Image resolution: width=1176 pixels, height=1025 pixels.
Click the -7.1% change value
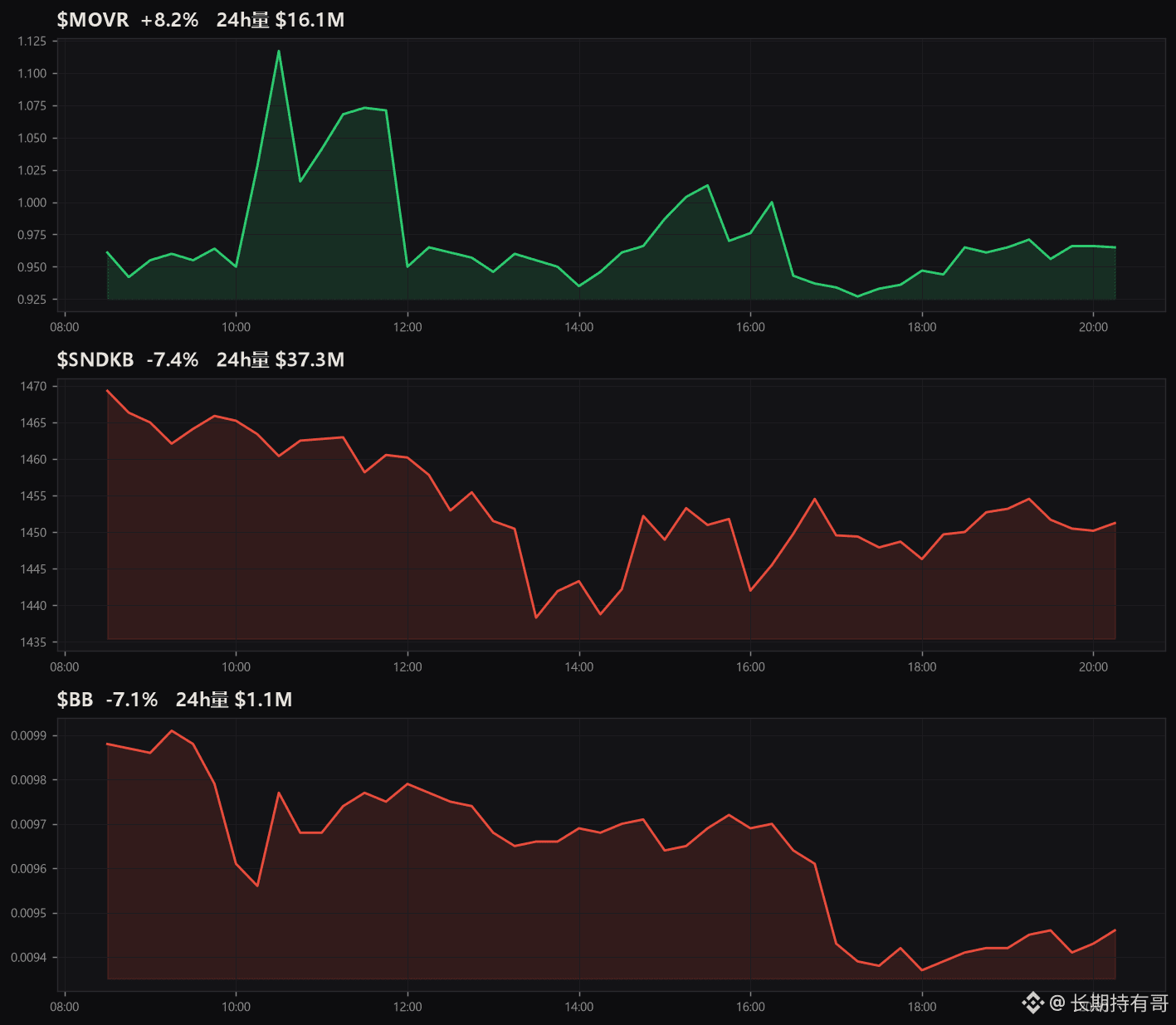pyautogui.click(x=132, y=700)
